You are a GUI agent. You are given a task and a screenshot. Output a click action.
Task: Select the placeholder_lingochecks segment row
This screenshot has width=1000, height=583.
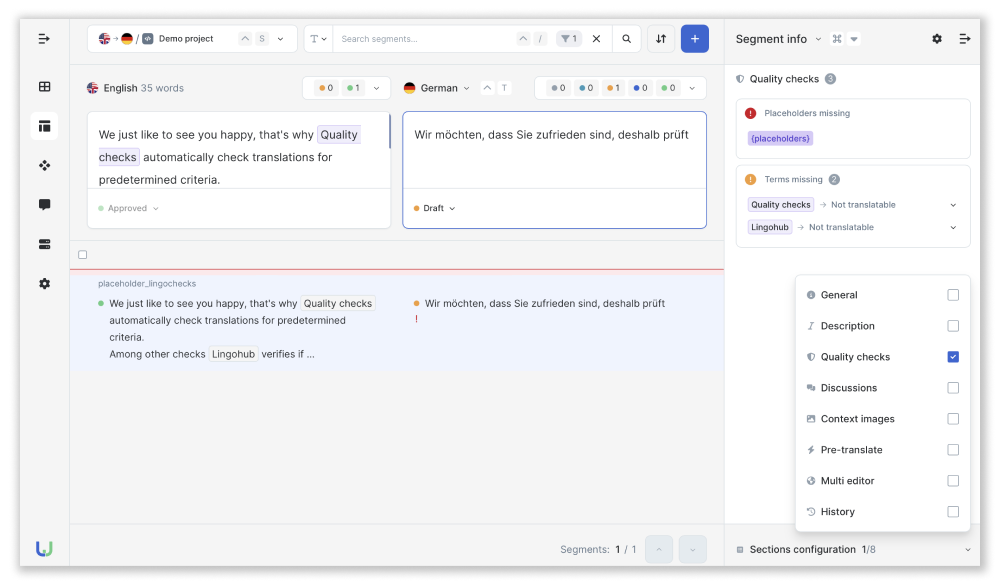click(x=397, y=321)
